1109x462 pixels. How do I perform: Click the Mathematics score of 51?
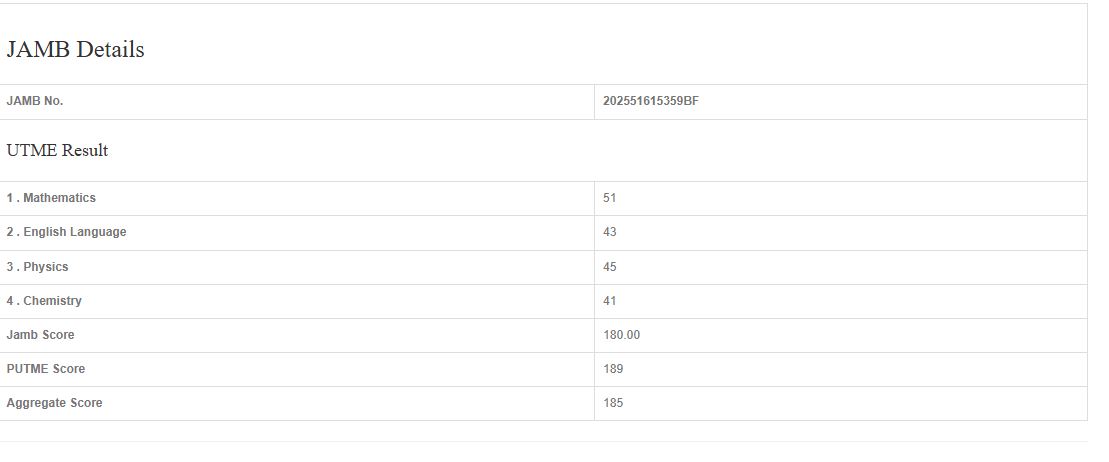point(610,198)
